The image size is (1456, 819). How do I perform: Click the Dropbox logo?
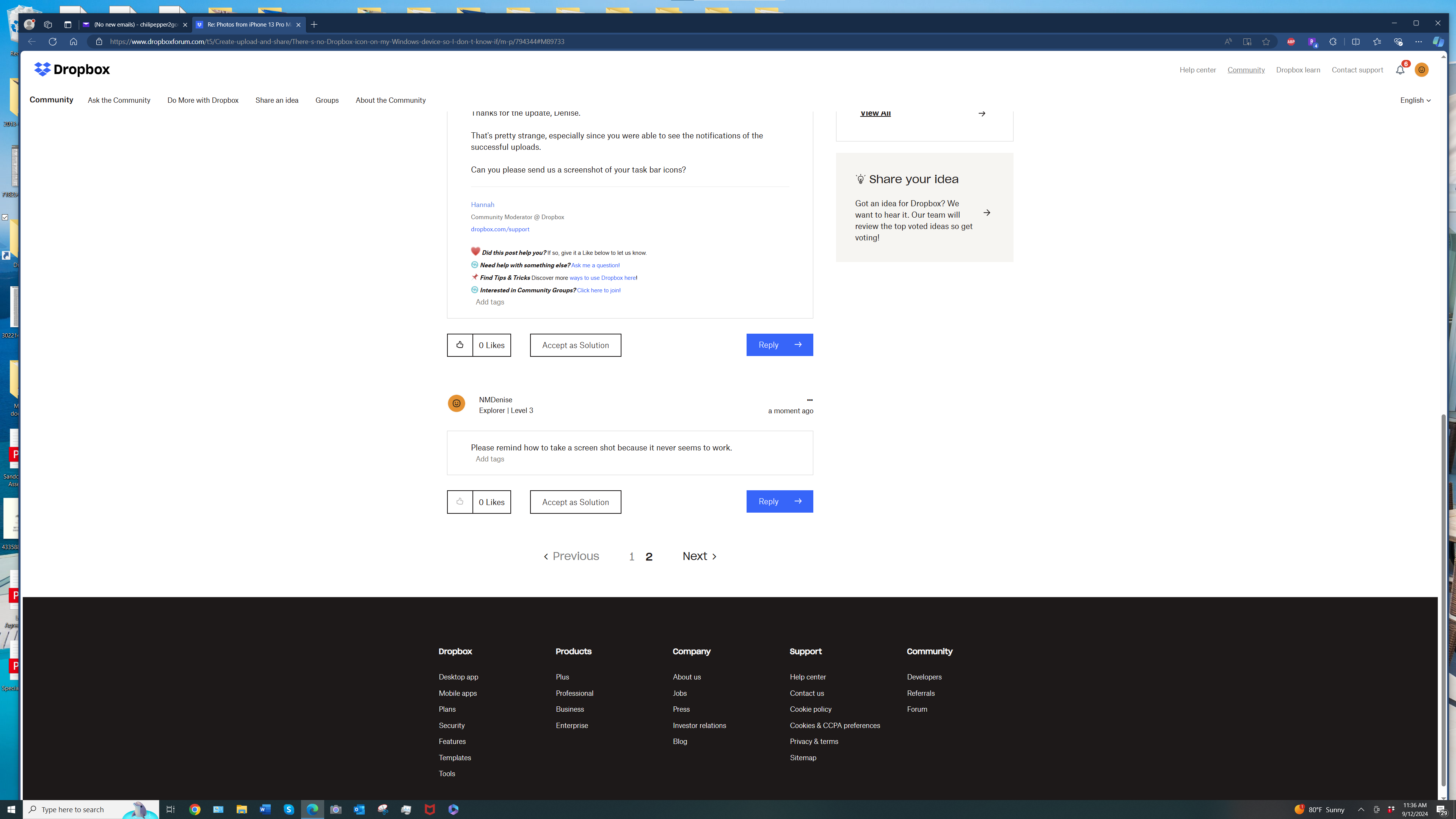[x=72, y=69]
